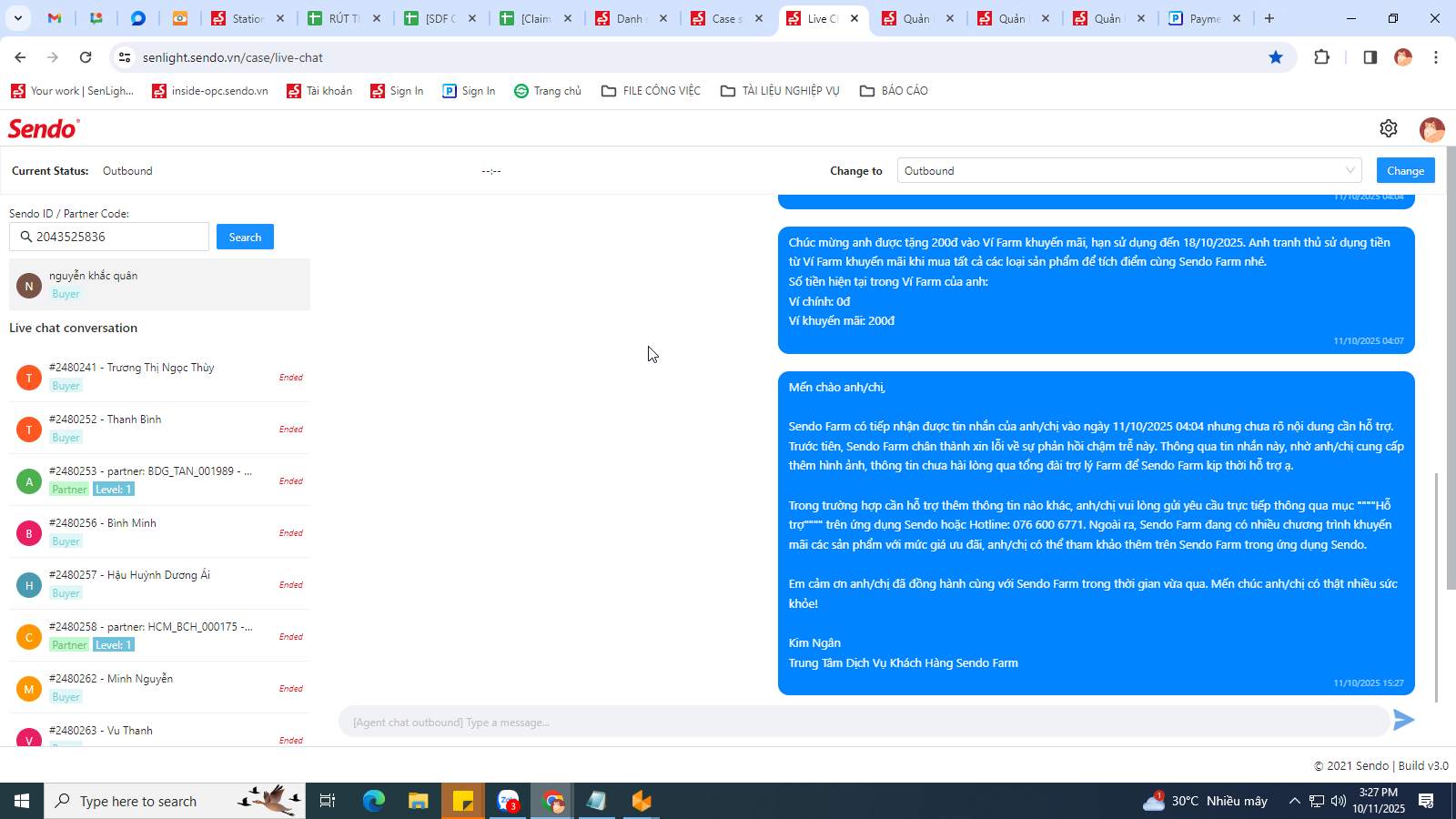1456x819 pixels.
Task: Open the Tài khoản bookmark
Action: coord(319,91)
